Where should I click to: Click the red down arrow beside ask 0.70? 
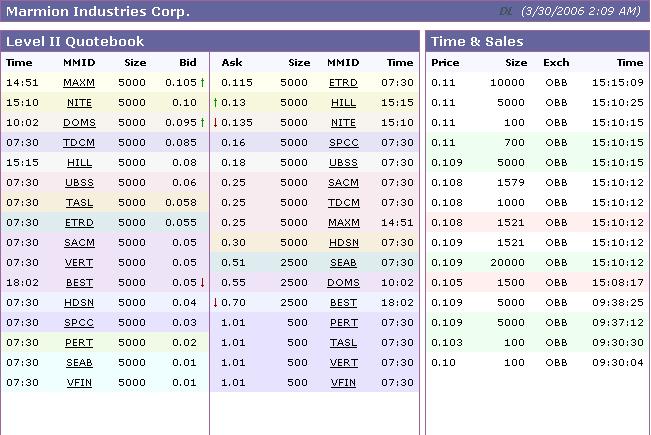point(215,302)
